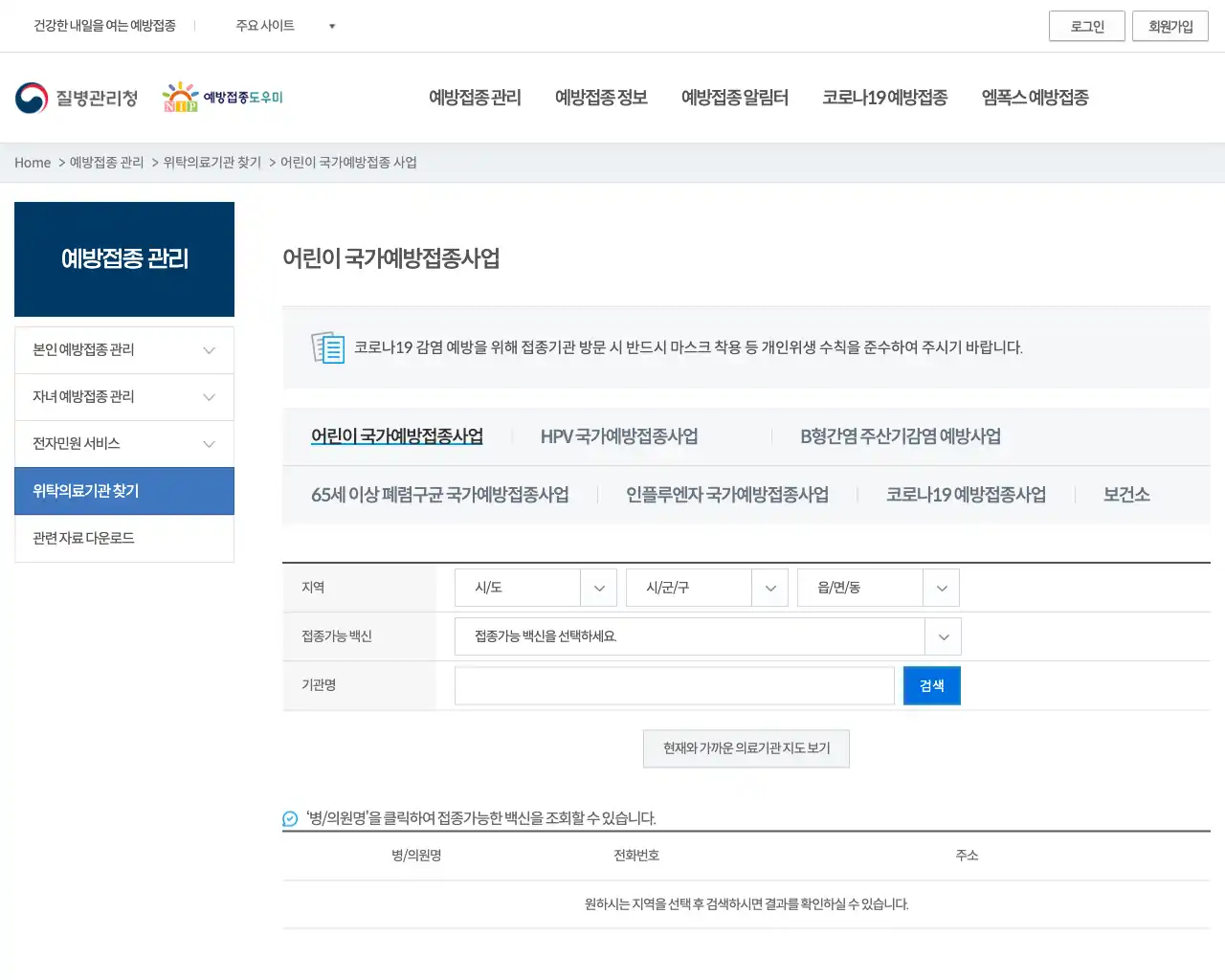Click the Home breadcrumb link
This screenshot has height=980, width=1225.
33,163
